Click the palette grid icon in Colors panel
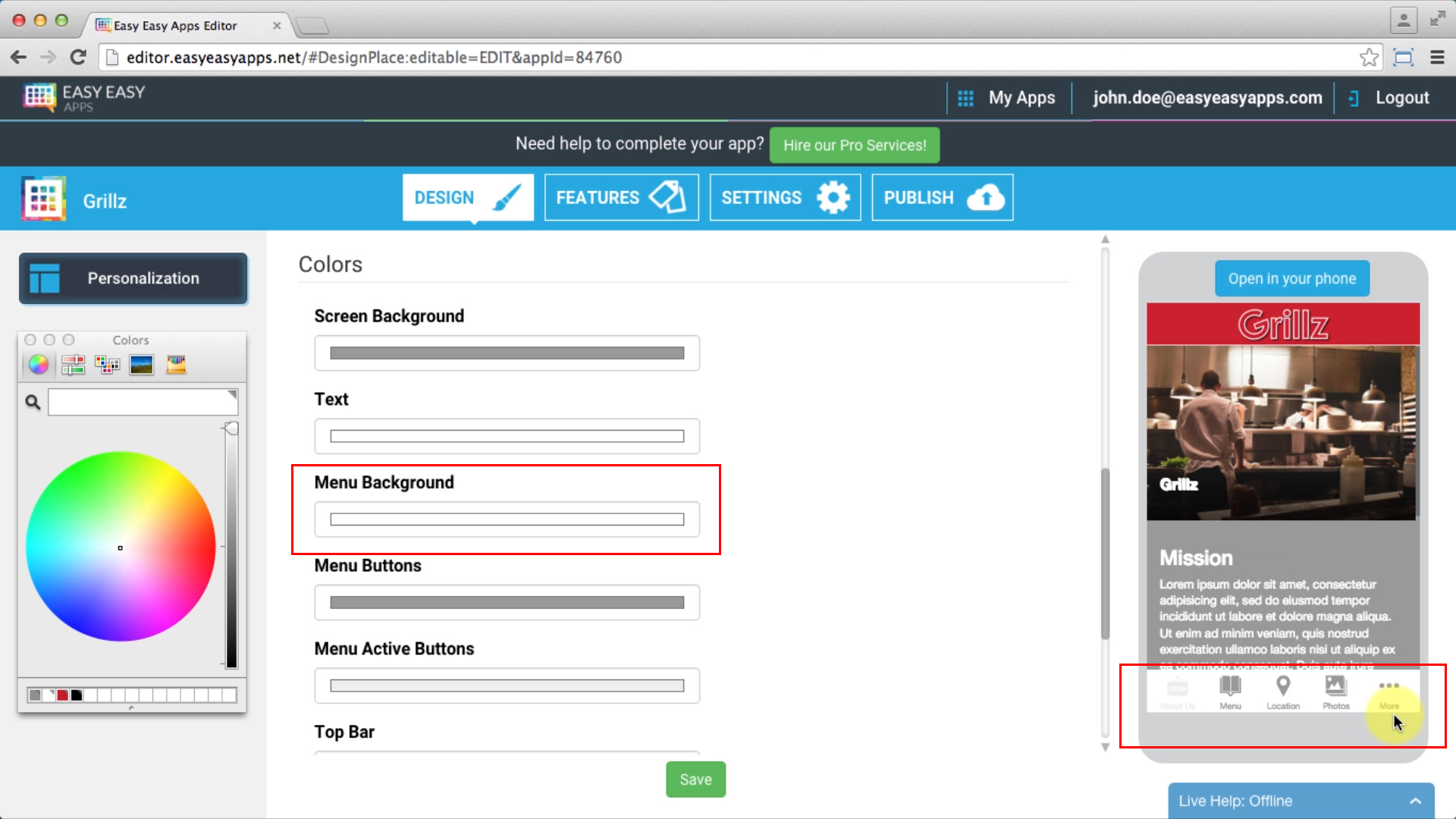 (107, 365)
